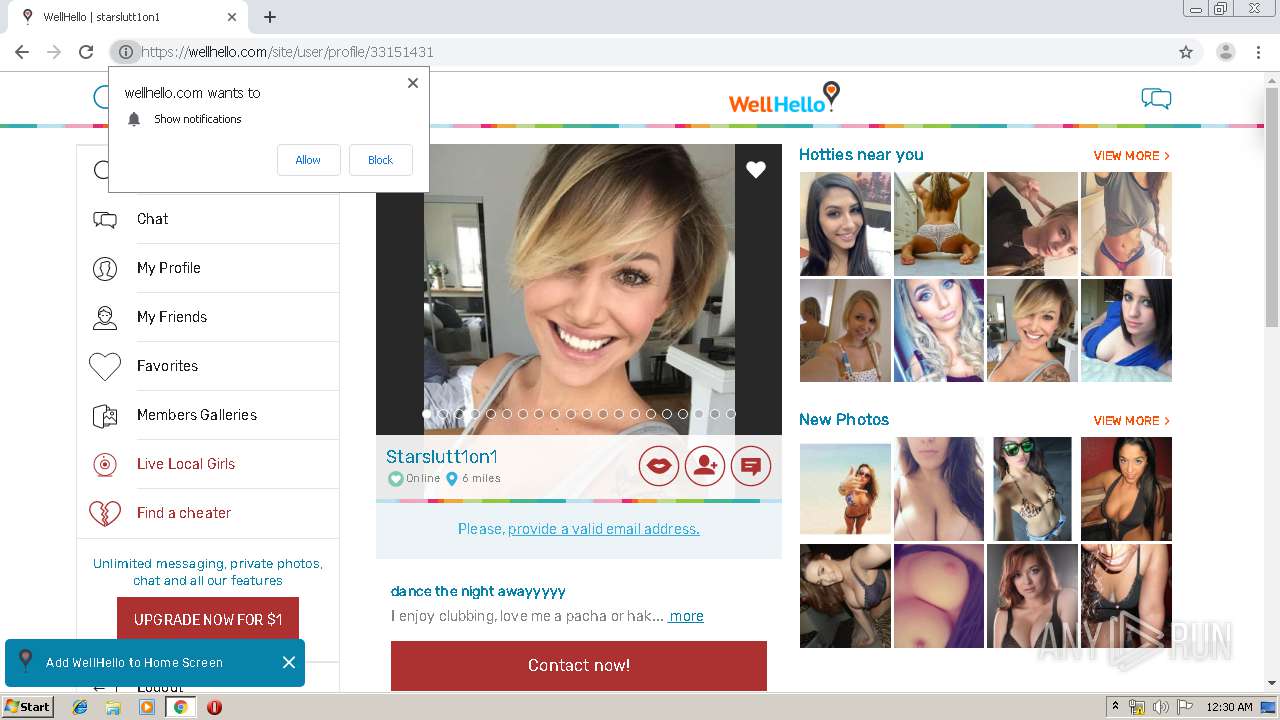
Task: Select the last photo carousel dot
Action: (x=731, y=413)
